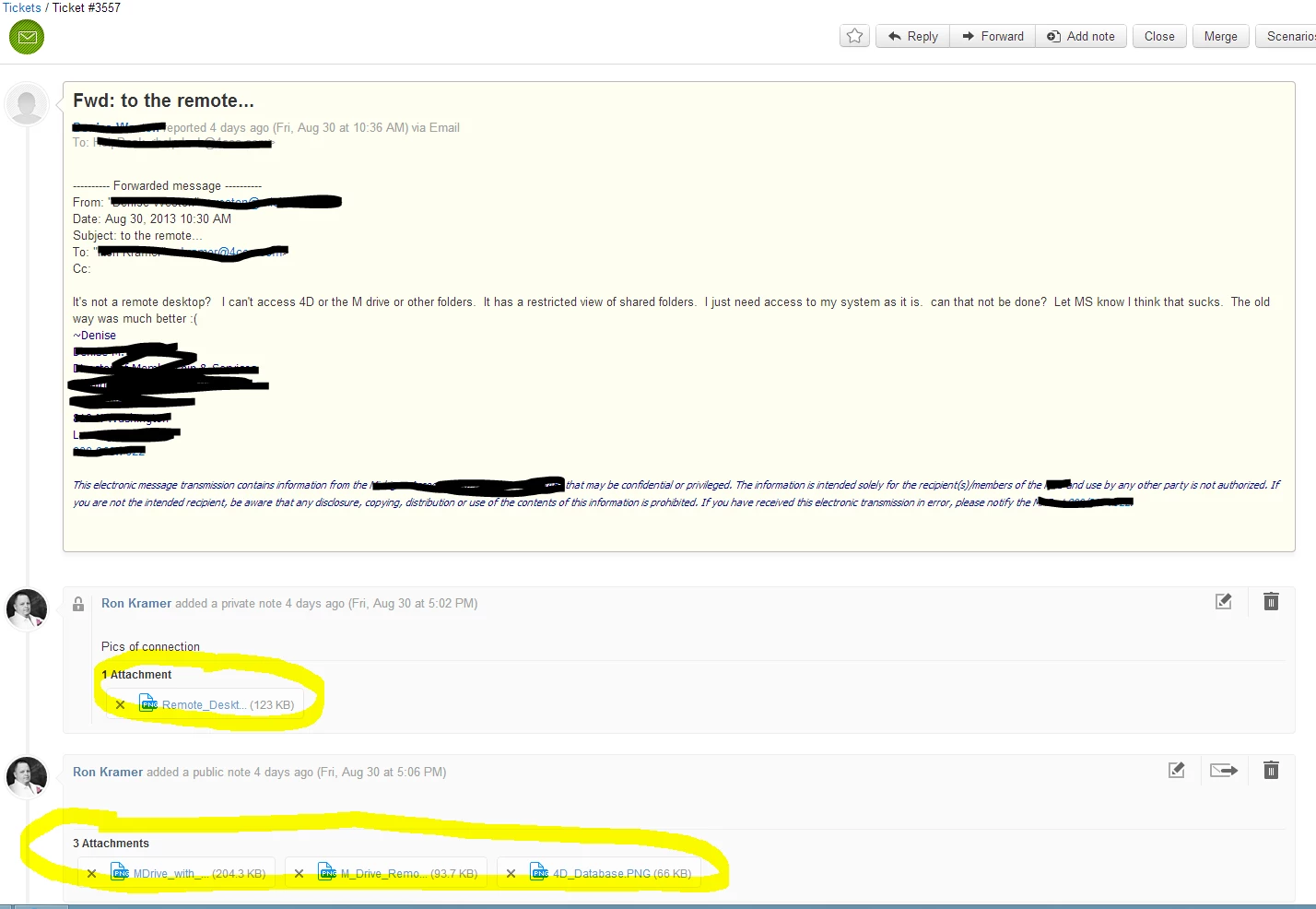Edit Ron Kramer's private note
Viewport: 1316px width, 909px height.
[x=1224, y=601]
